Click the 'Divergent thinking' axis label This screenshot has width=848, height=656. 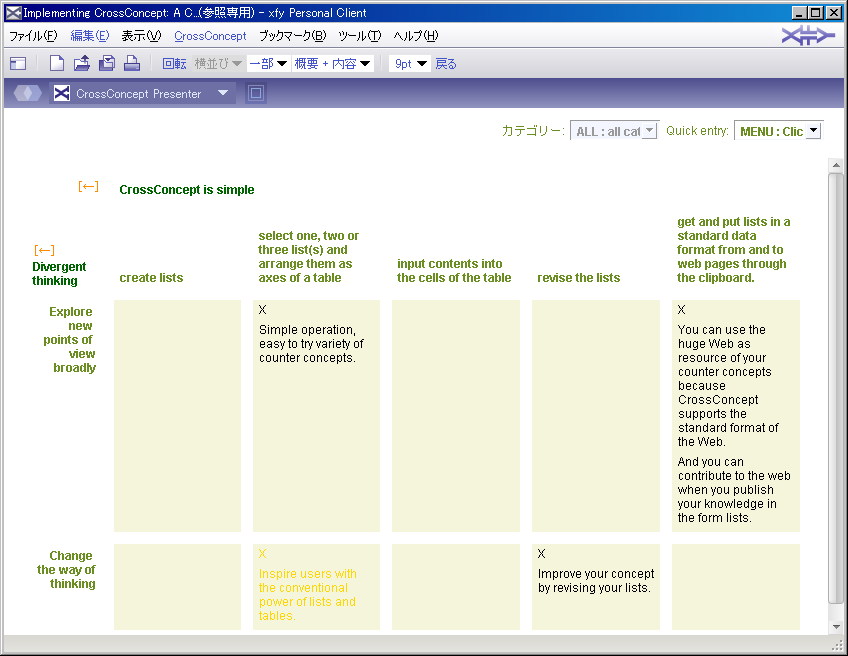click(58, 274)
